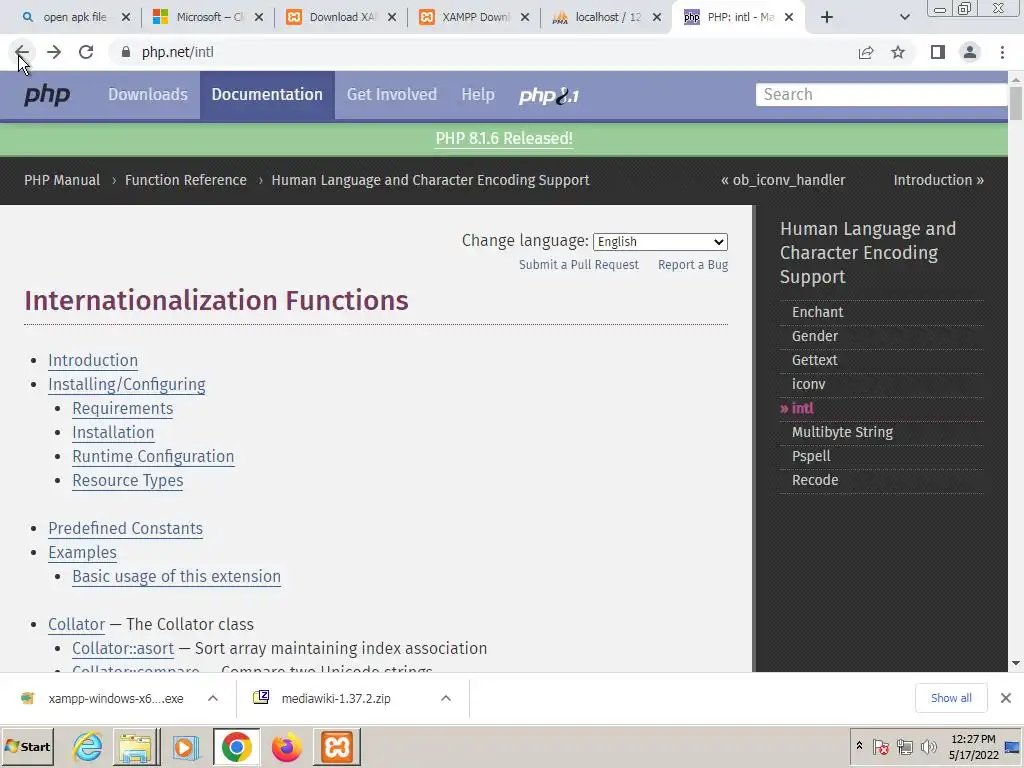Open the Windows Start button

click(x=27, y=746)
